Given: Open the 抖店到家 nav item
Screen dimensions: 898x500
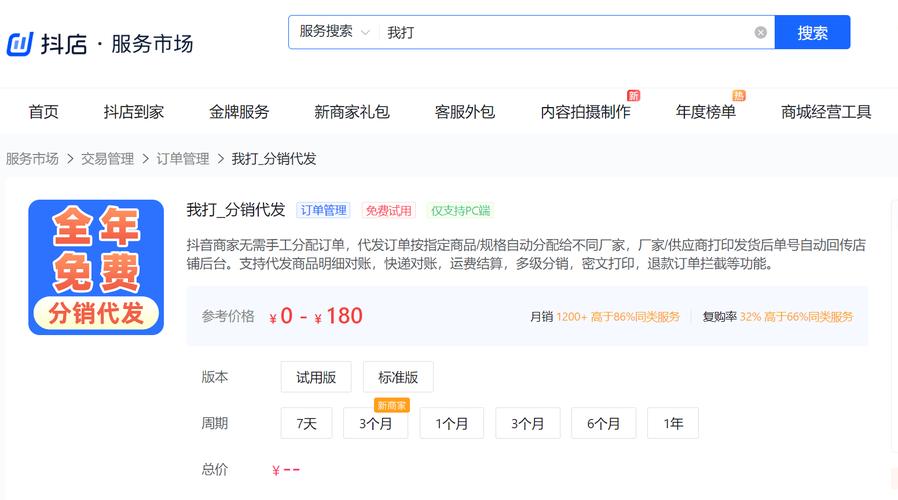Looking at the screenshot, I should (x=133, y=112).
